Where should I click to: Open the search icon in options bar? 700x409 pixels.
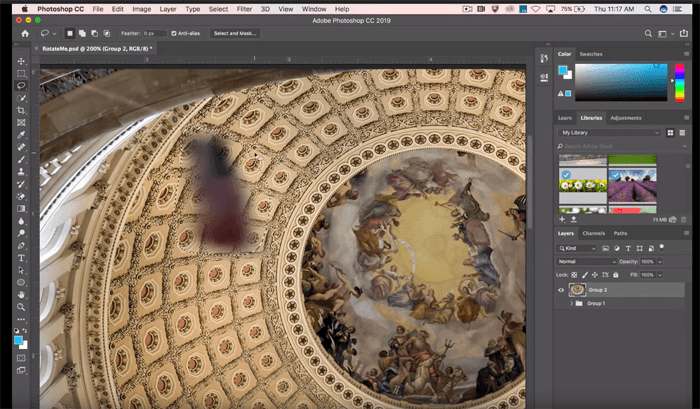coord(648,33)
